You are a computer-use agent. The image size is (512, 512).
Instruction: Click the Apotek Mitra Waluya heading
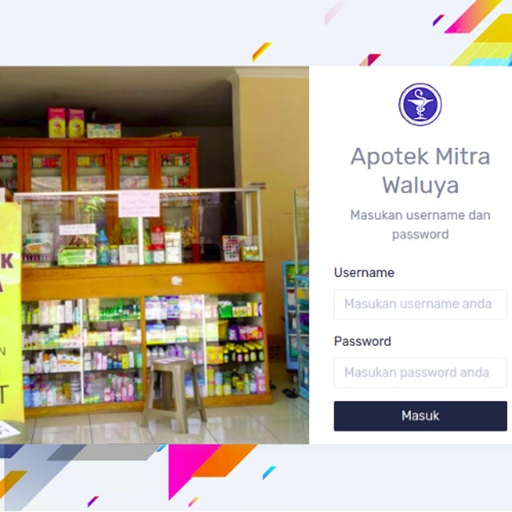[420, 171]
